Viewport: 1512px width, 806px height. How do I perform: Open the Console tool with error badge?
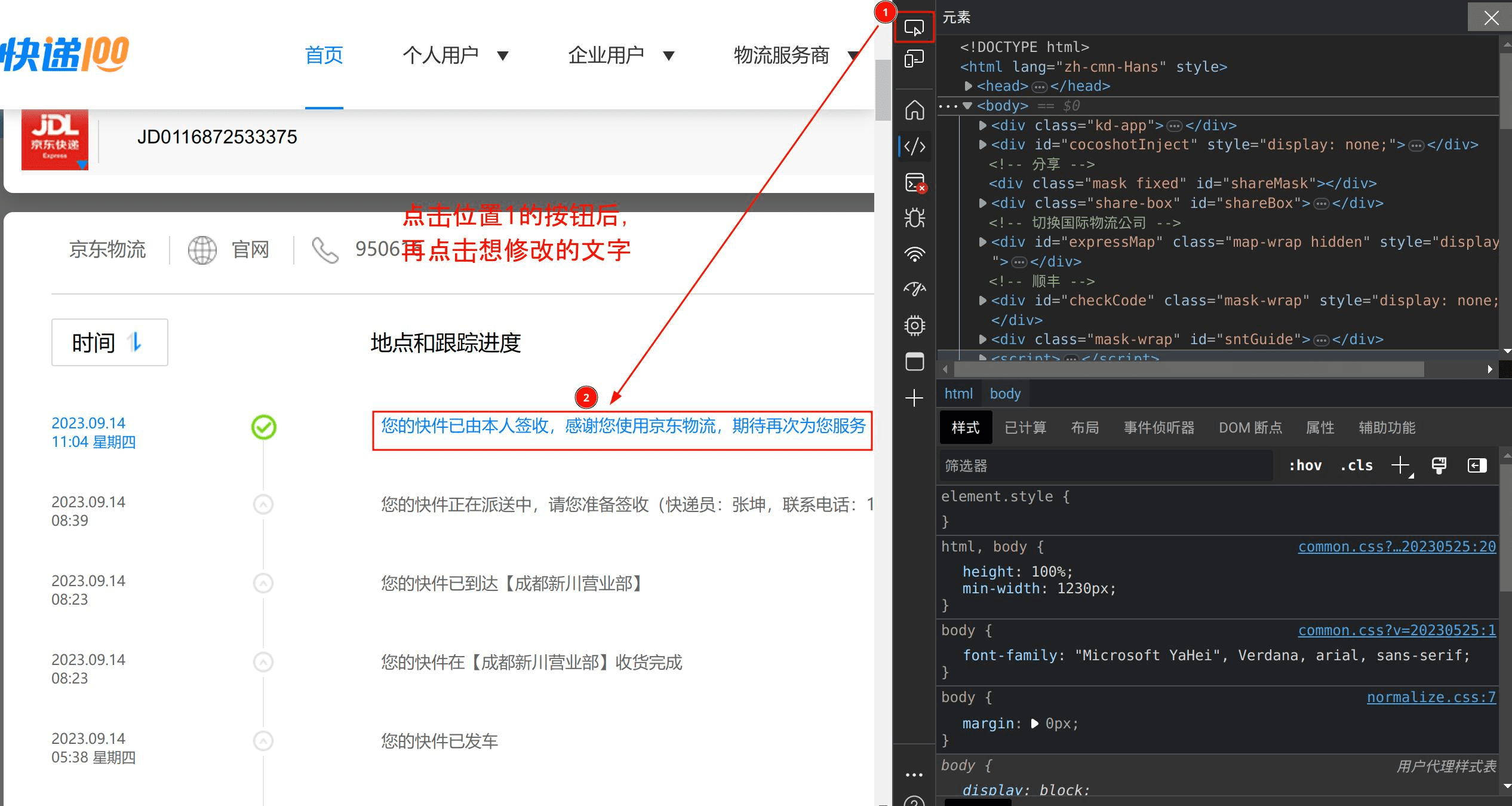point(914,182)
